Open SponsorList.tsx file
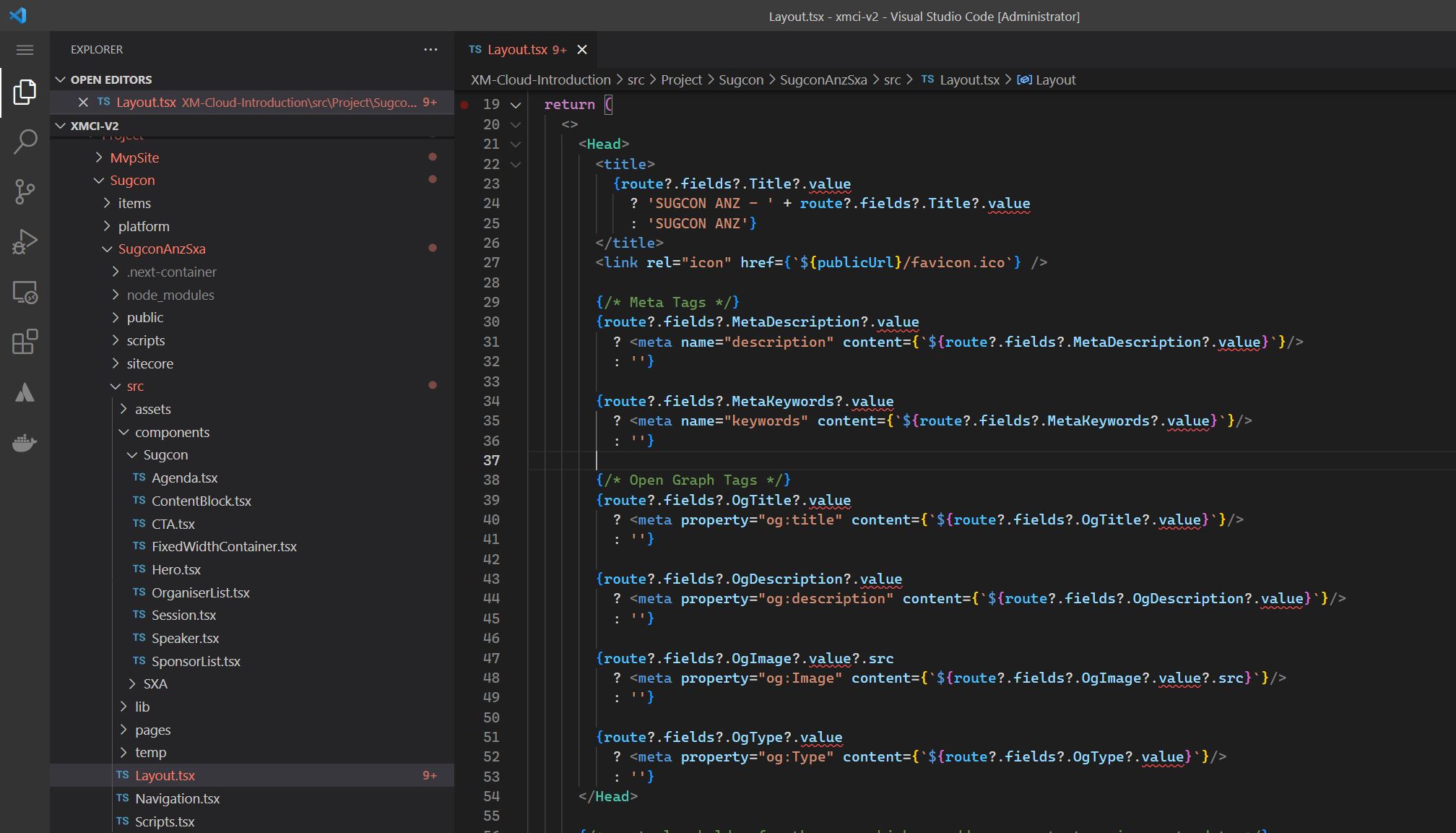This screenshot has height=833, width=1456. (x=196, y=662)
